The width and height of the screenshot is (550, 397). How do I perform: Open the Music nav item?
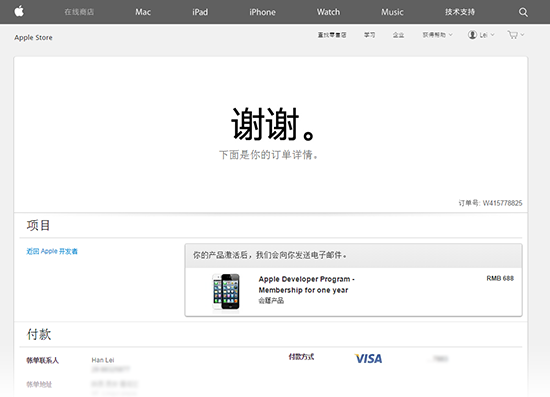point(392,12)
